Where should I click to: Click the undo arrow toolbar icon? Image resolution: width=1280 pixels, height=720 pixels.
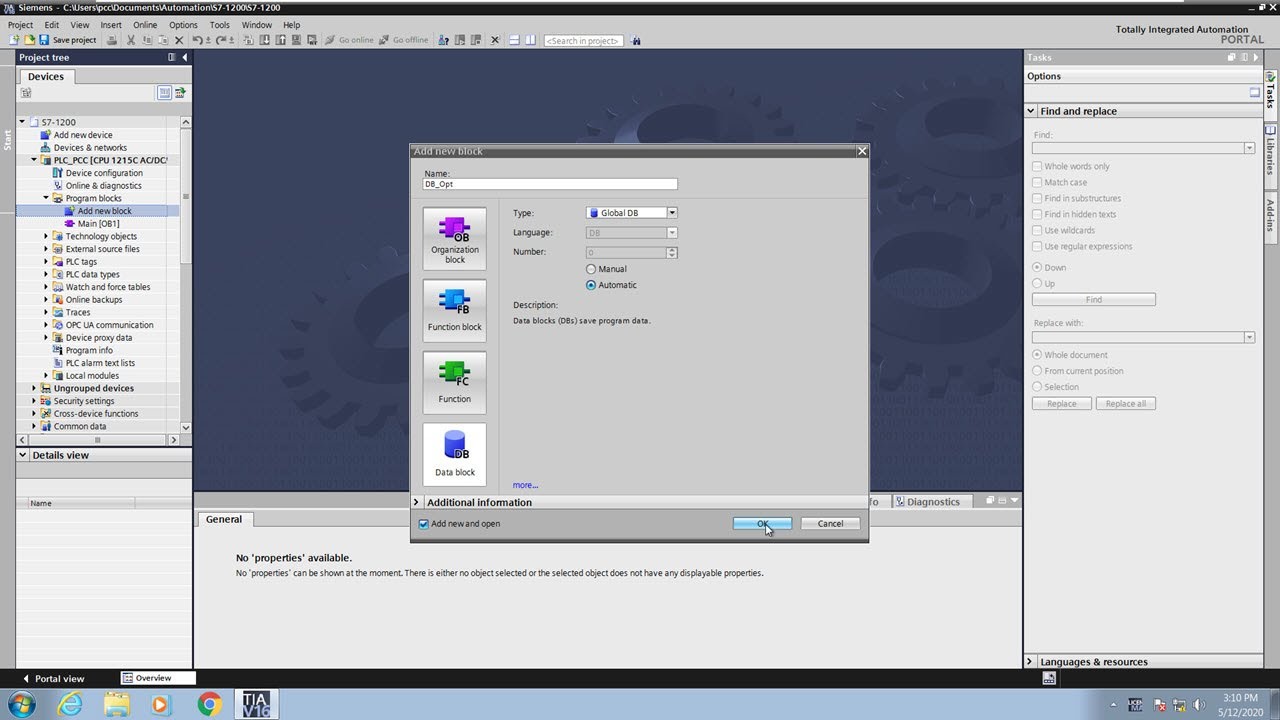(198, 40)
